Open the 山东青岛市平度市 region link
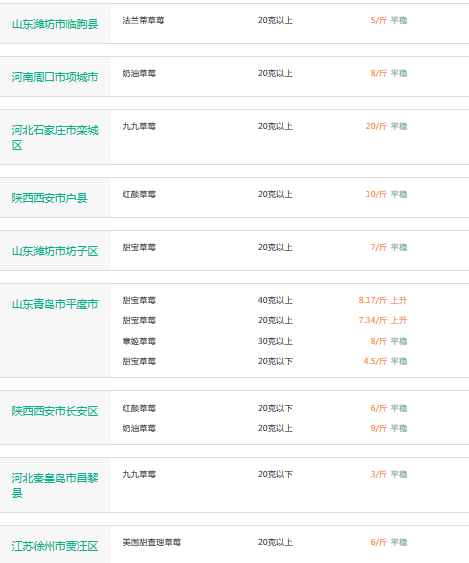Image resolution: width=469 pixels, height=563 pixels. (55, 304)
